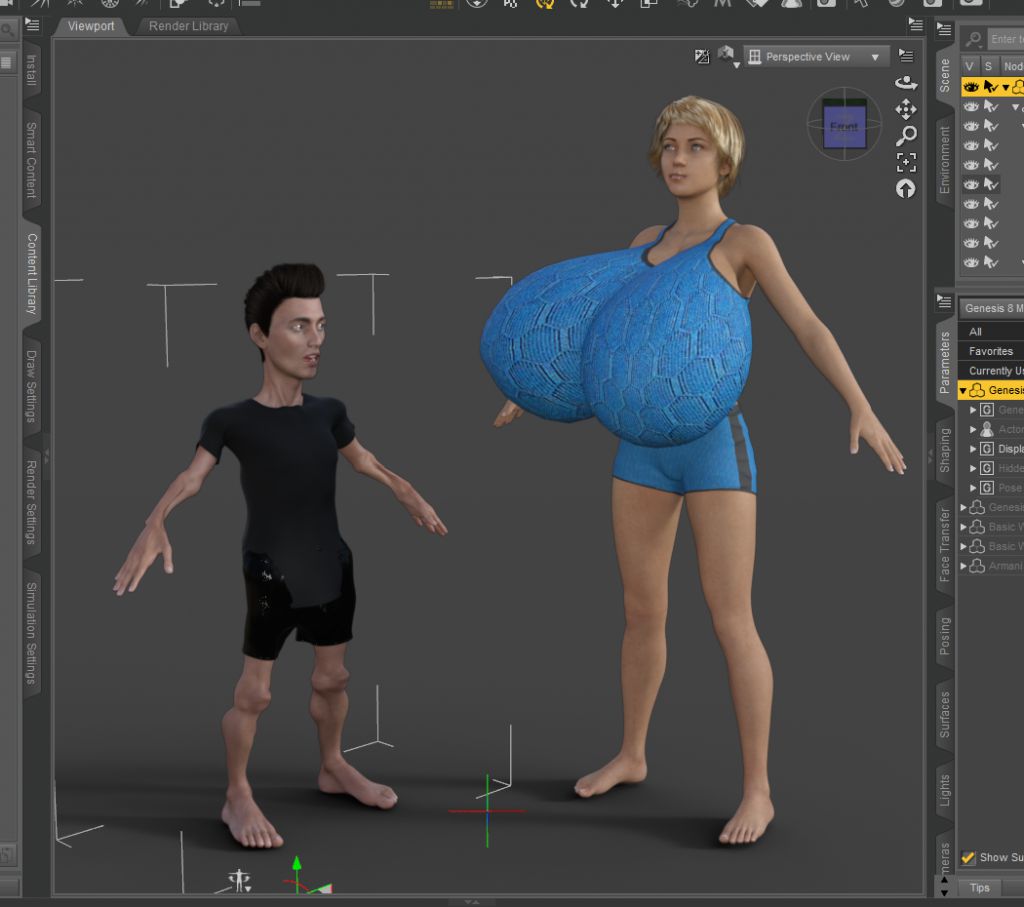Select the orbit camera control in viewport
Image resolution: width=1024 pixels, height=907 pixels.
coord(906,83)
